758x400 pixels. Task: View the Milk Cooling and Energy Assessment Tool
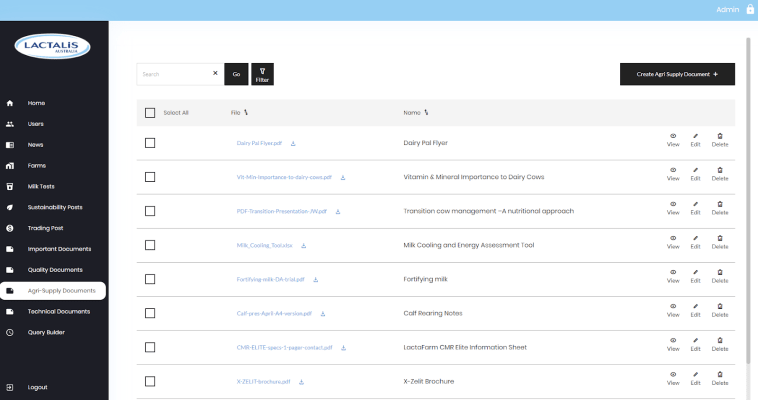tap(673, 242)
